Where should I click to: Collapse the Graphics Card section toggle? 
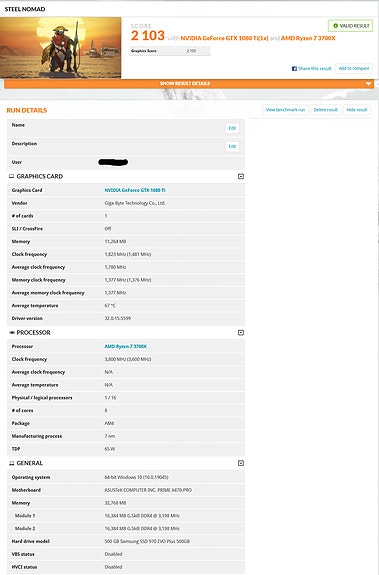coord(241,176)
